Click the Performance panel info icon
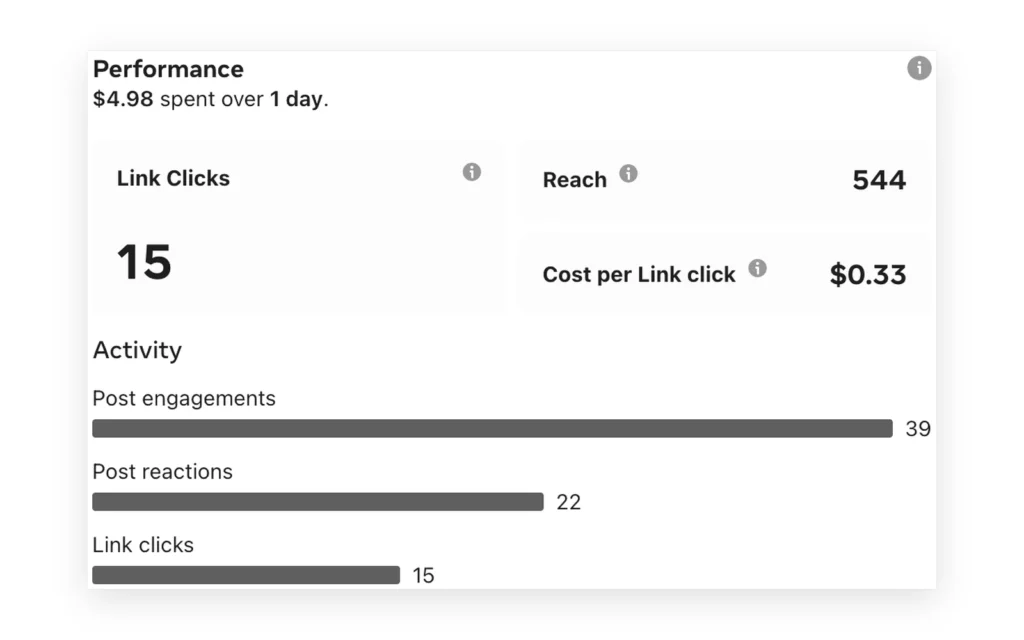This screenshot has height=640, width=1024. pyautogui.click(x=919, y=68)
